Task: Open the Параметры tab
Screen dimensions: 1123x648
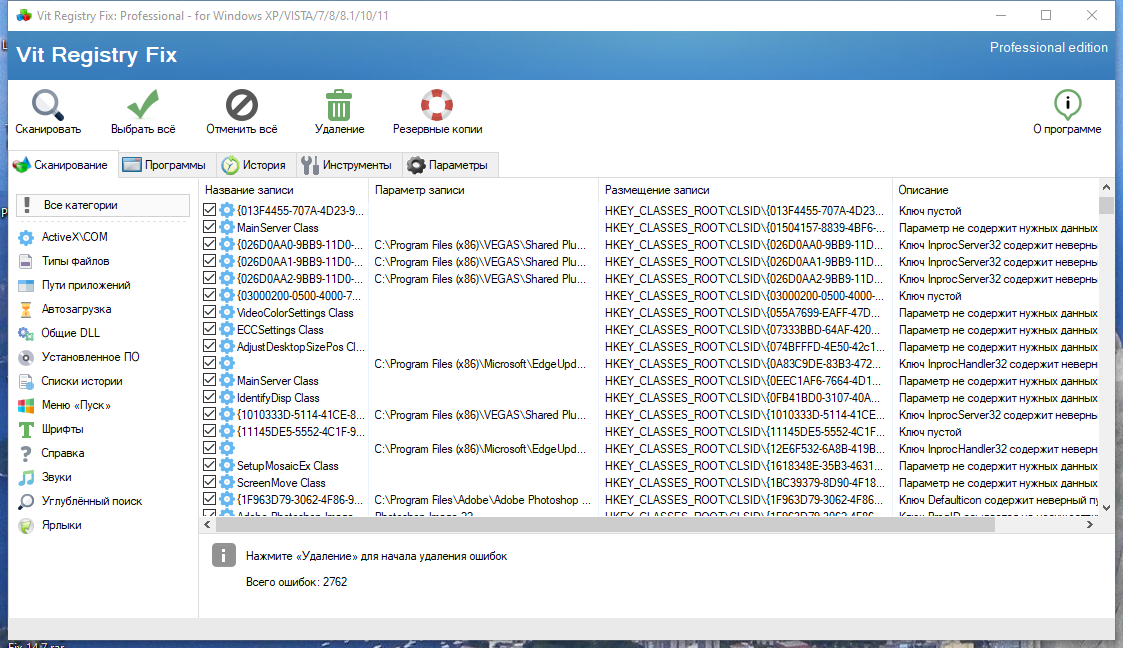Action: pos(448,165)
